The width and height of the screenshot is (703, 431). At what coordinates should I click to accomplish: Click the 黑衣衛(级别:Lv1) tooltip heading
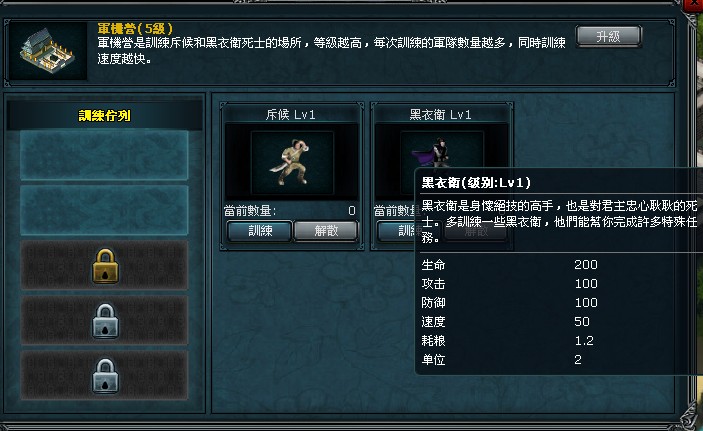click(476, 183)
